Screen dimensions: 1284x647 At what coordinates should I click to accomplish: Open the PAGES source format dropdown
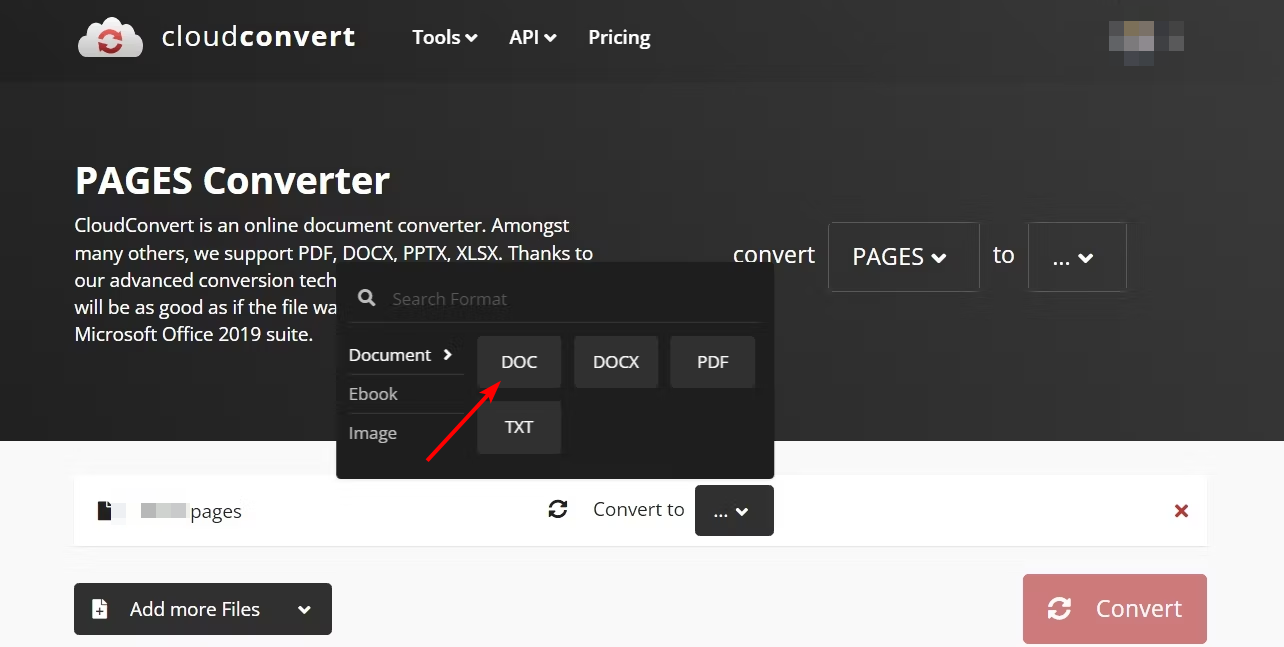click(x=904, y=257)
